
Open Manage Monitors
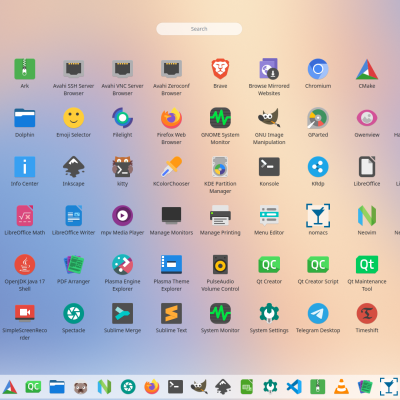pos(171,216)
